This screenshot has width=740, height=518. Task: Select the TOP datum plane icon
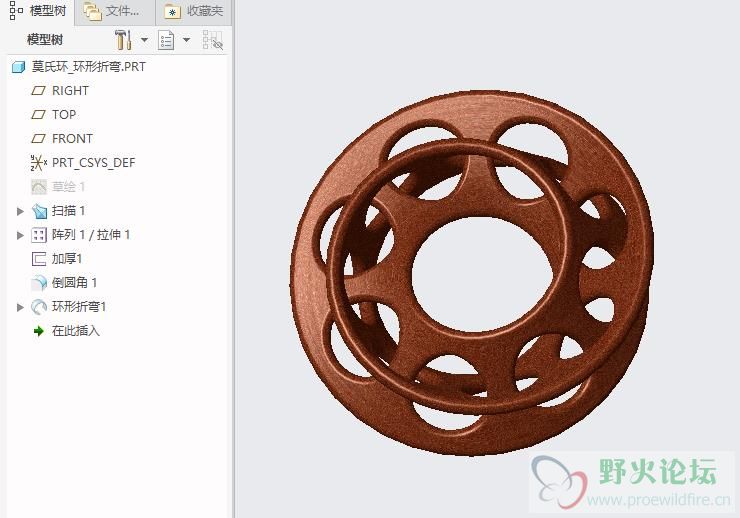(38, 115)
